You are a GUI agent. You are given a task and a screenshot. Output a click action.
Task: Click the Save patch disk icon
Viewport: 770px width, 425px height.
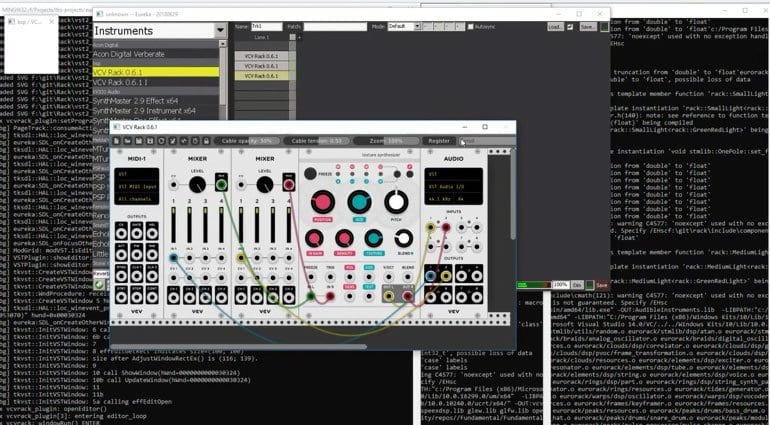pos(138,141)
